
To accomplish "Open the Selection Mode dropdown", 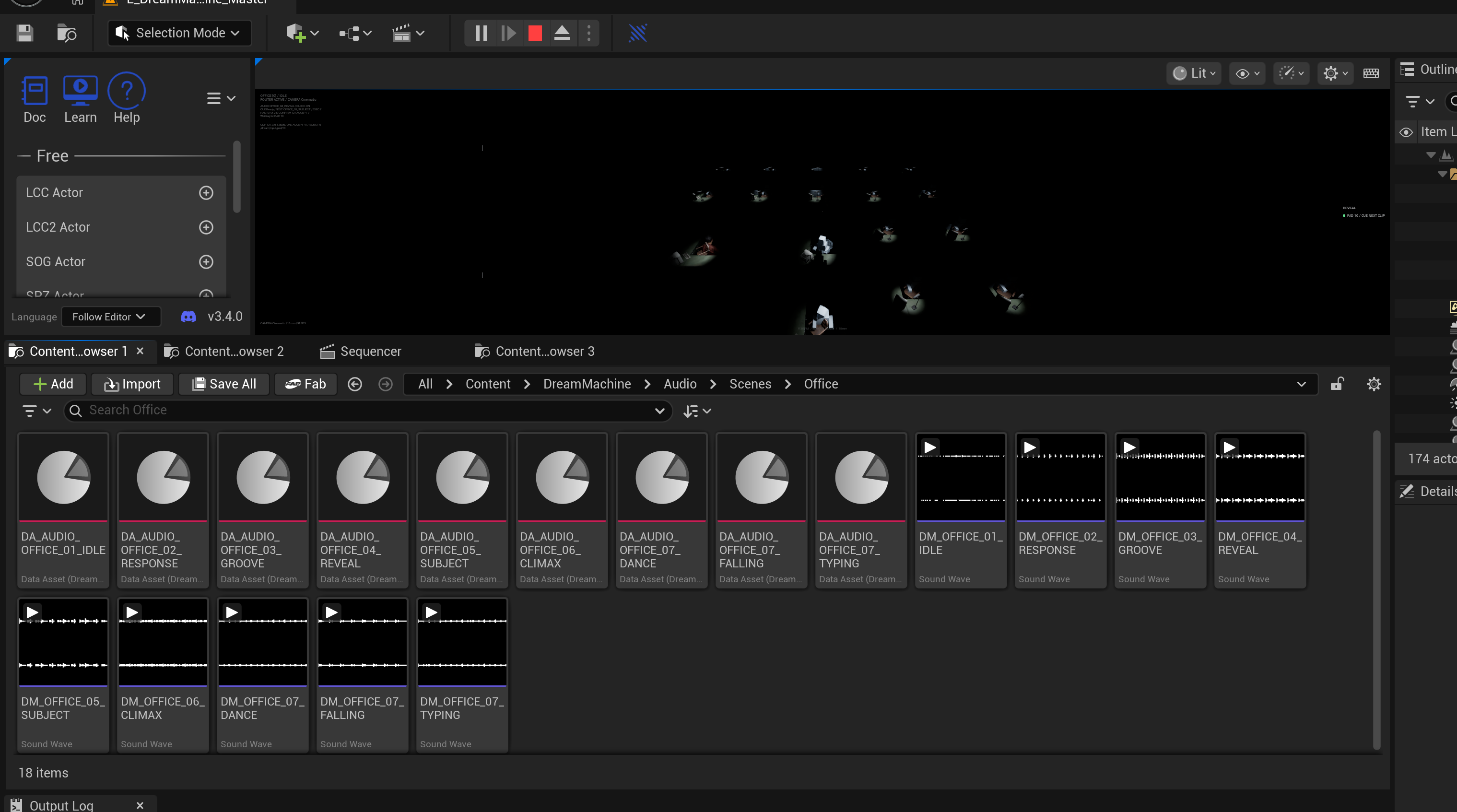I will point(180,33).
